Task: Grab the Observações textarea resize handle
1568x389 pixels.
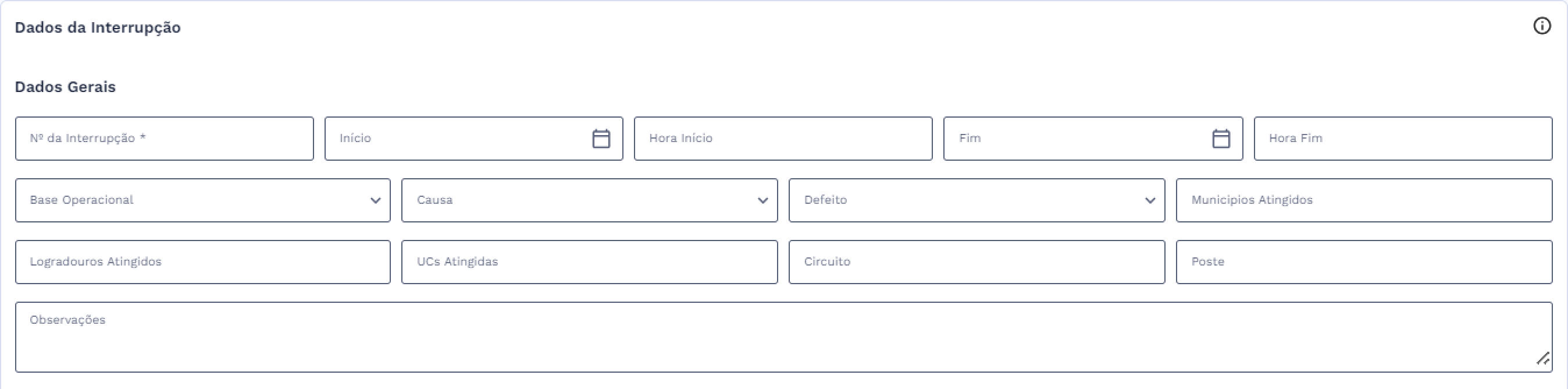Action: (1542, 360)
